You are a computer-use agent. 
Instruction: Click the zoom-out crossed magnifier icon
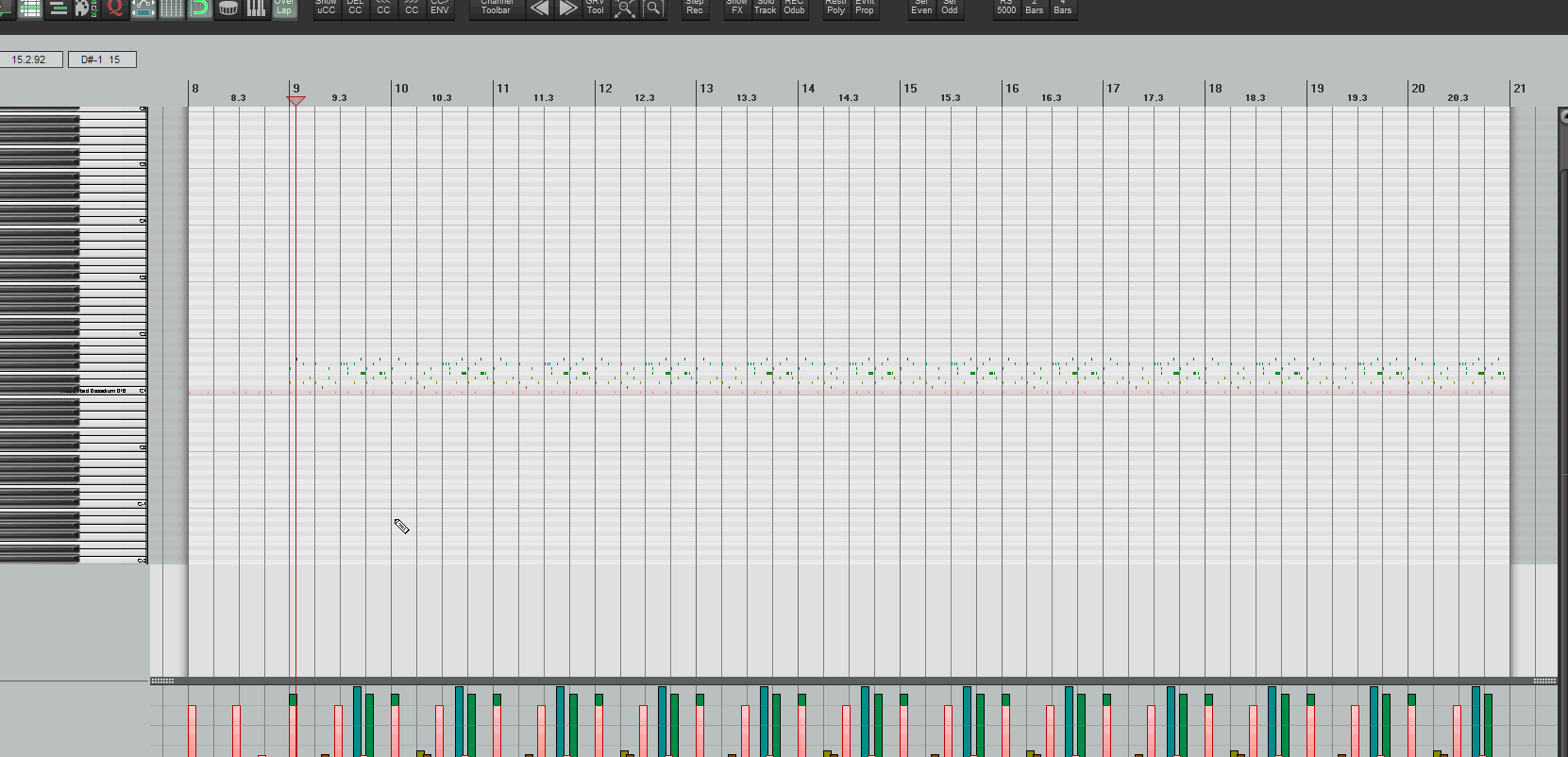pos(624,8)
